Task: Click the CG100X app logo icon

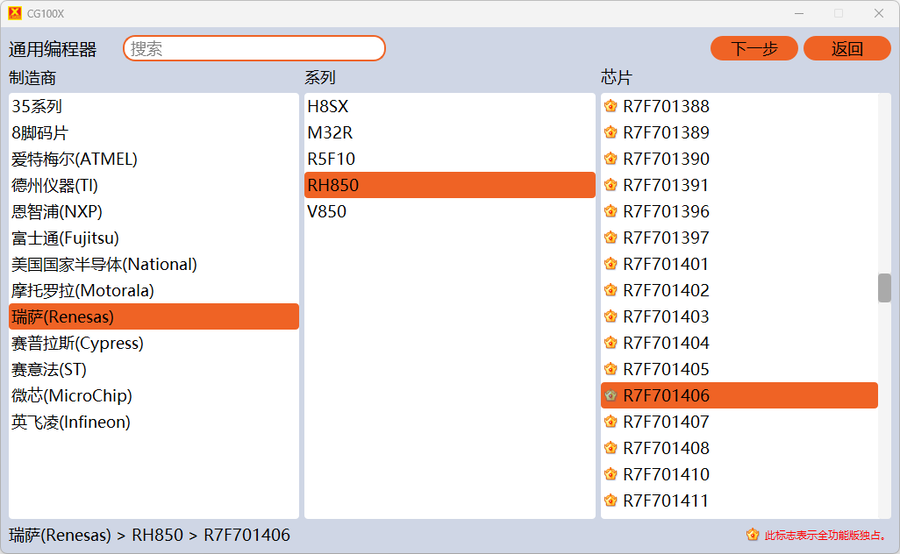Action: tap(14, 13)
